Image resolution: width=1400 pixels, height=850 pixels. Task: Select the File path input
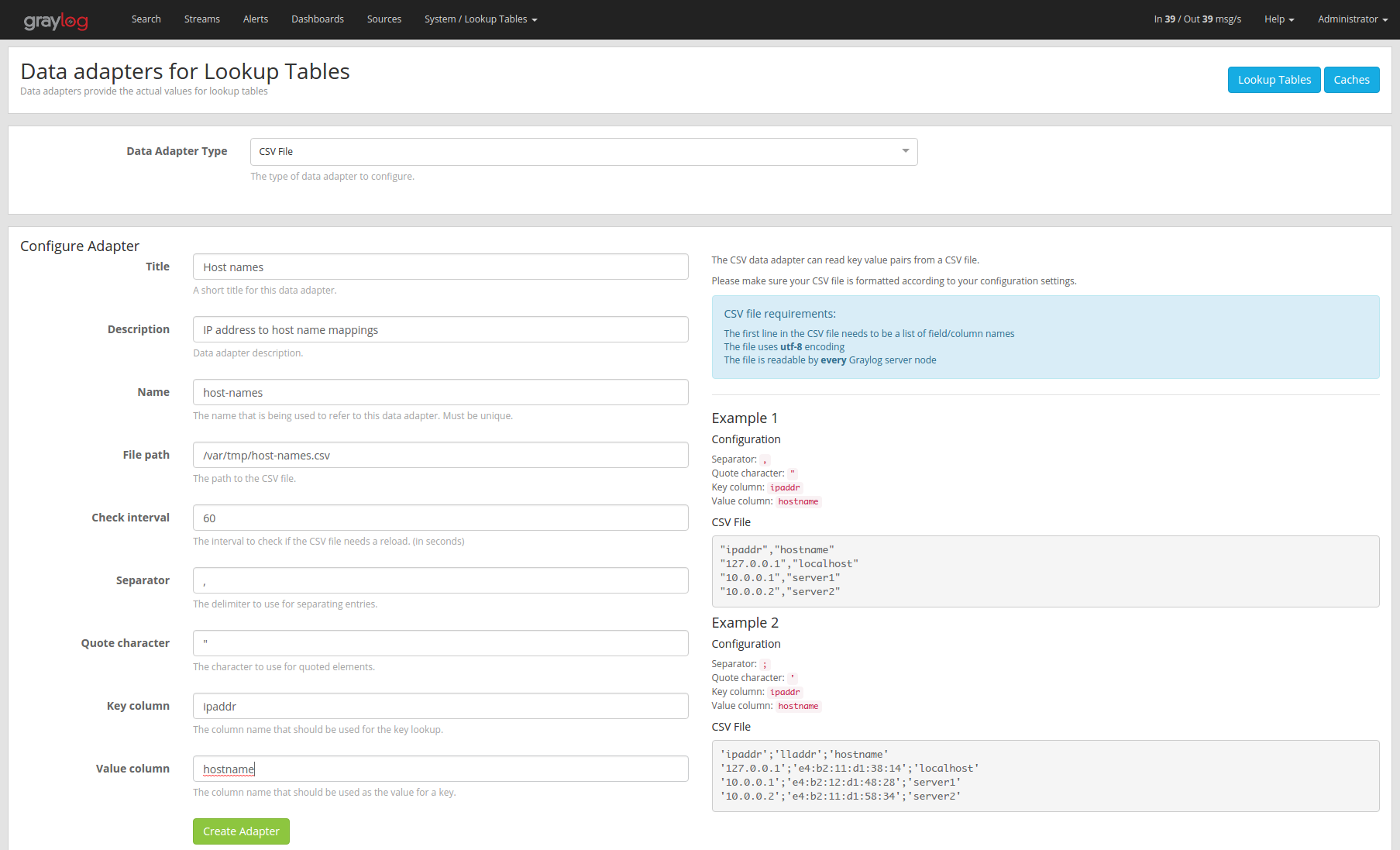pyautogui.click(x=440, y=456)
